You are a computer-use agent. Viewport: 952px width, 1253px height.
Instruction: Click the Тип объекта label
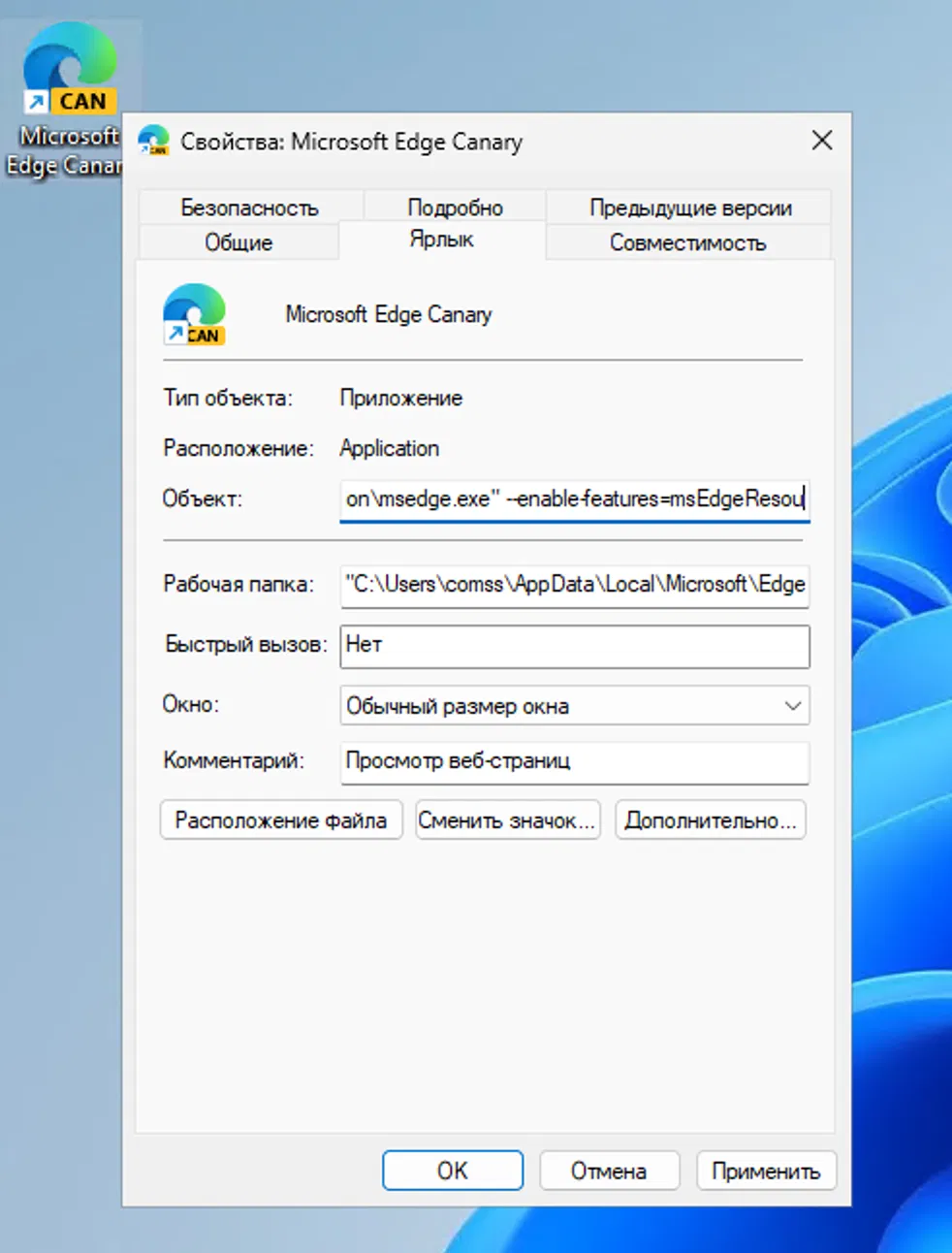point(228,398)
